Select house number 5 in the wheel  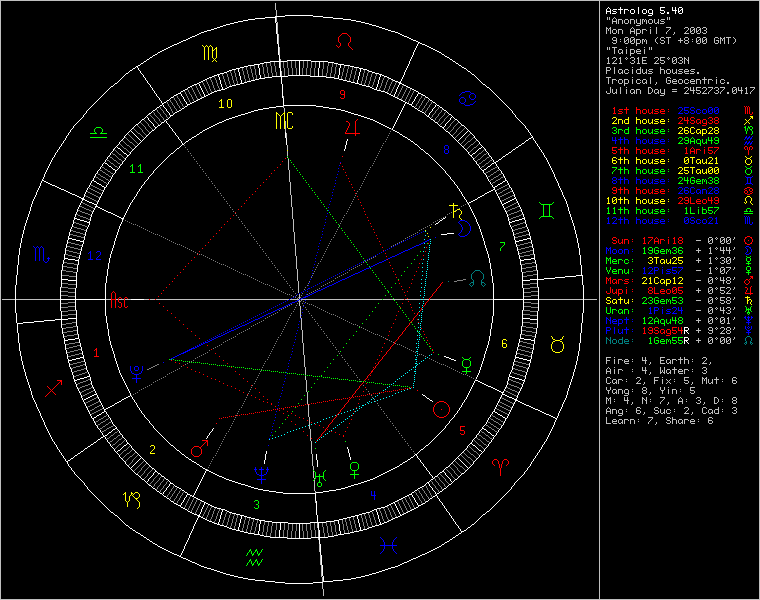(x=462, y=430)
